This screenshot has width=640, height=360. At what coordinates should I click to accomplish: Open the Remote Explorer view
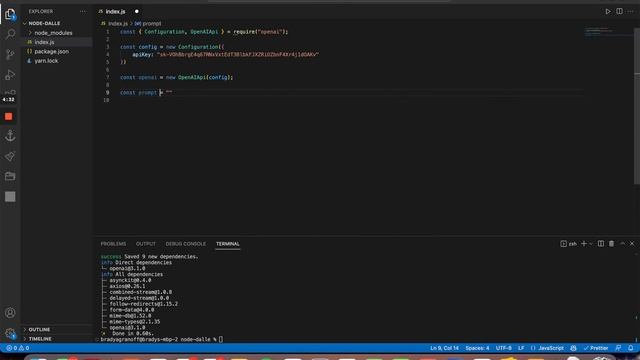(10, 92)
